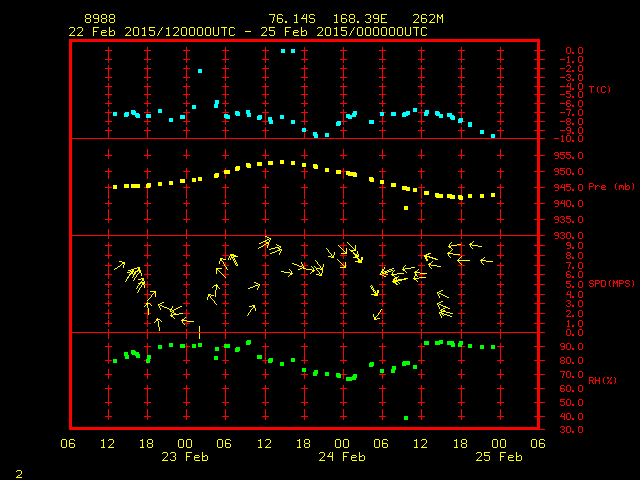Click the 40.0 humidity scale value
Viewport: 640px width, 480px height.
(571, 416)
